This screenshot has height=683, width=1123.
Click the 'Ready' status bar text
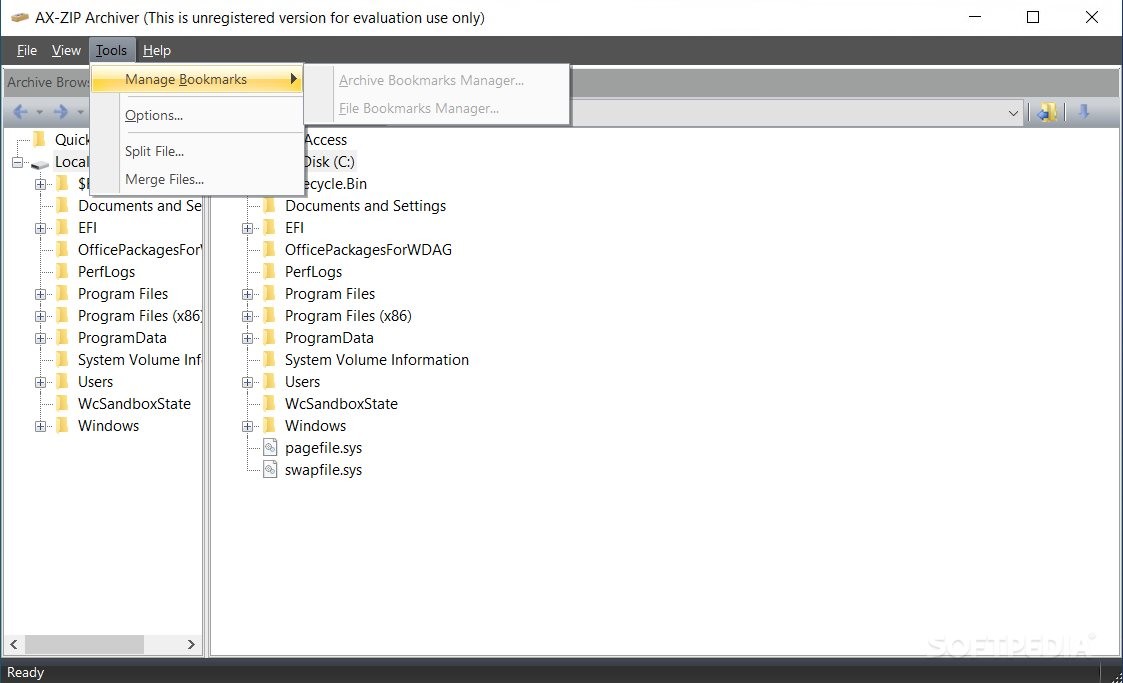25,672
